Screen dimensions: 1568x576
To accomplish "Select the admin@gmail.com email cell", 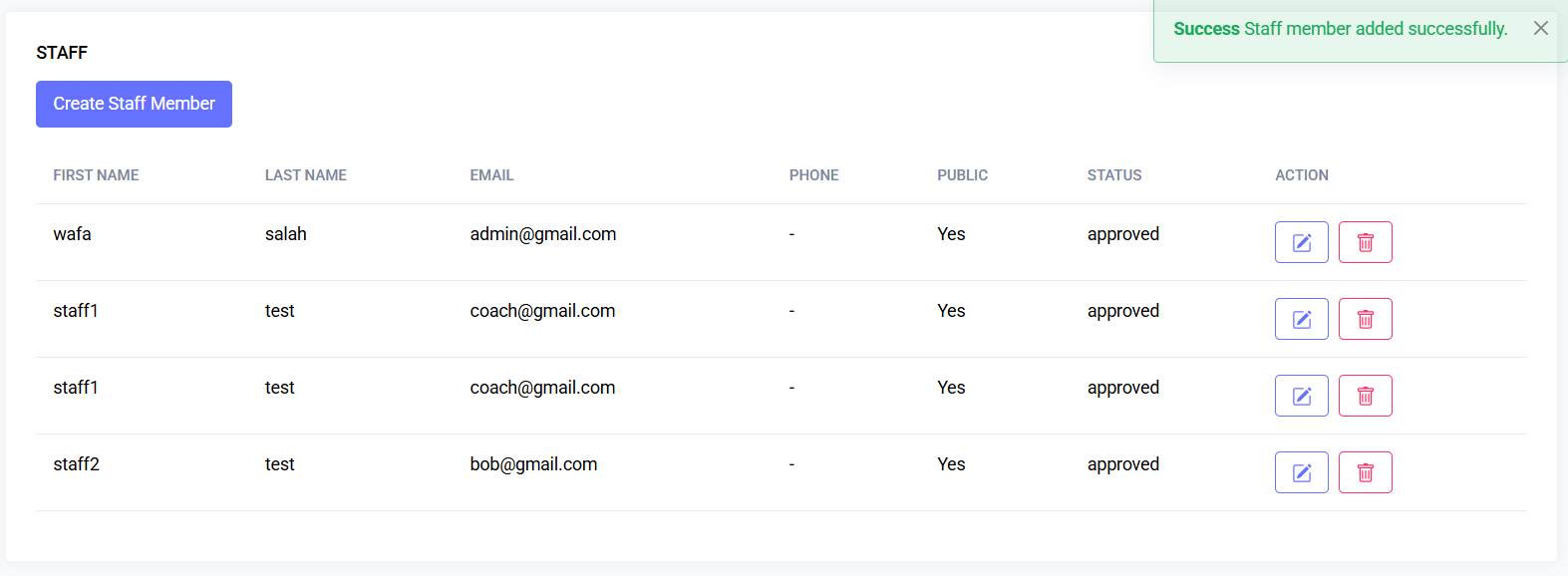I will (x=542, y=234).
